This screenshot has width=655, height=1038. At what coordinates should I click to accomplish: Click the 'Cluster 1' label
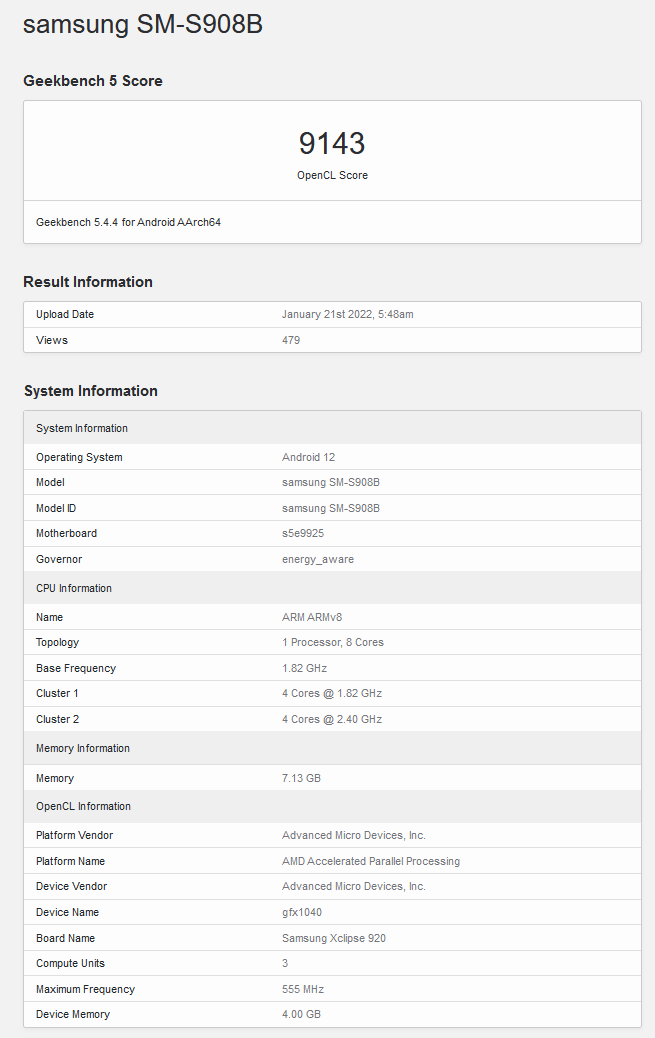point(57,694)
